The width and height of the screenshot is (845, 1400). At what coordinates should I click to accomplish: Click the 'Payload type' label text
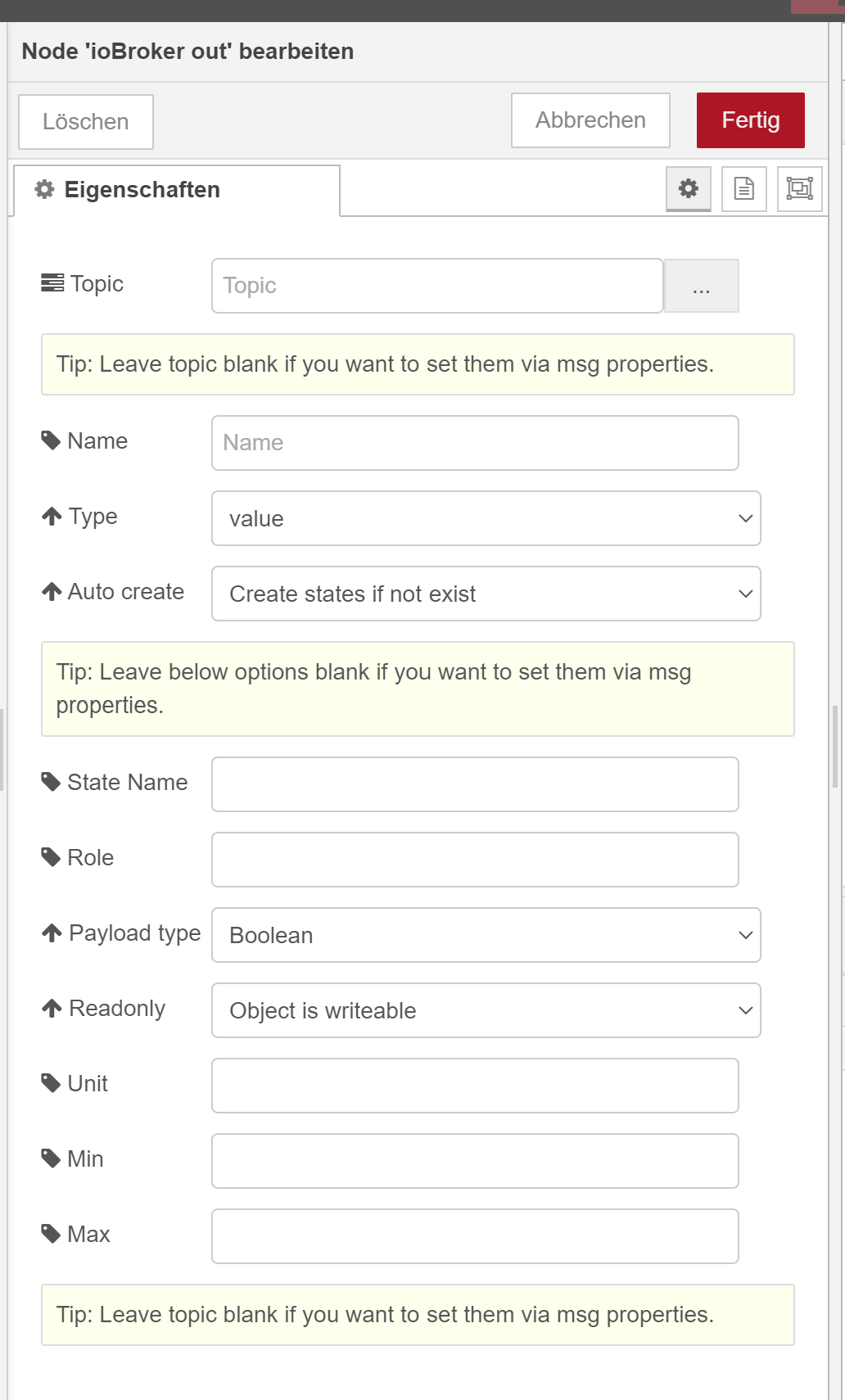[135, 933]
